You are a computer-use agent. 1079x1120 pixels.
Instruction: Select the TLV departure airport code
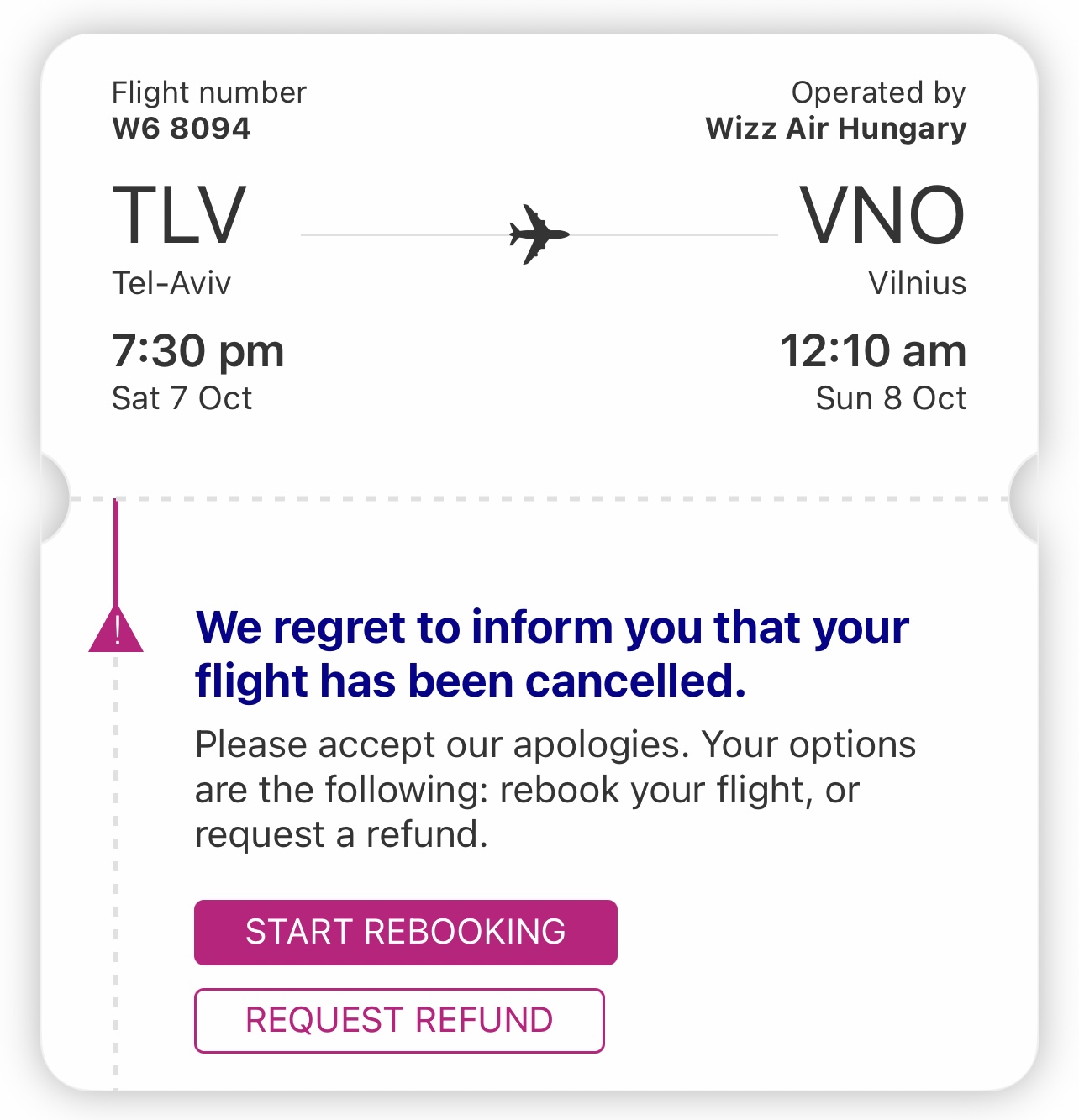pyautogui.click(x=179, y=216)
